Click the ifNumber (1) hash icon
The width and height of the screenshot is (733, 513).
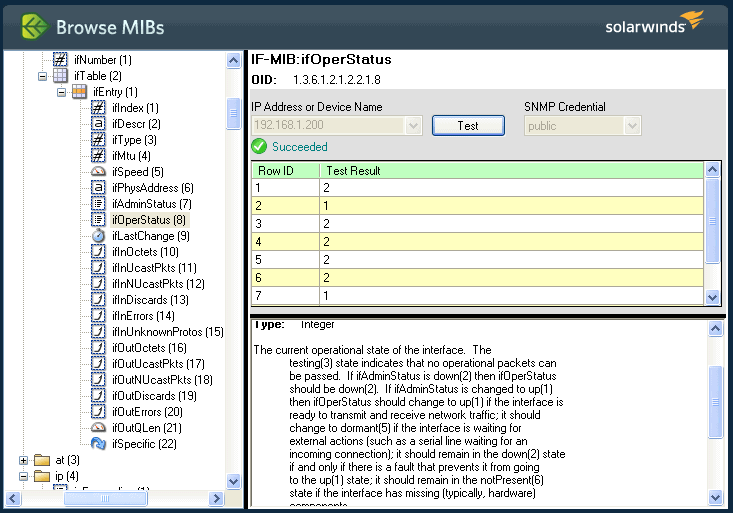coord(60,59)
